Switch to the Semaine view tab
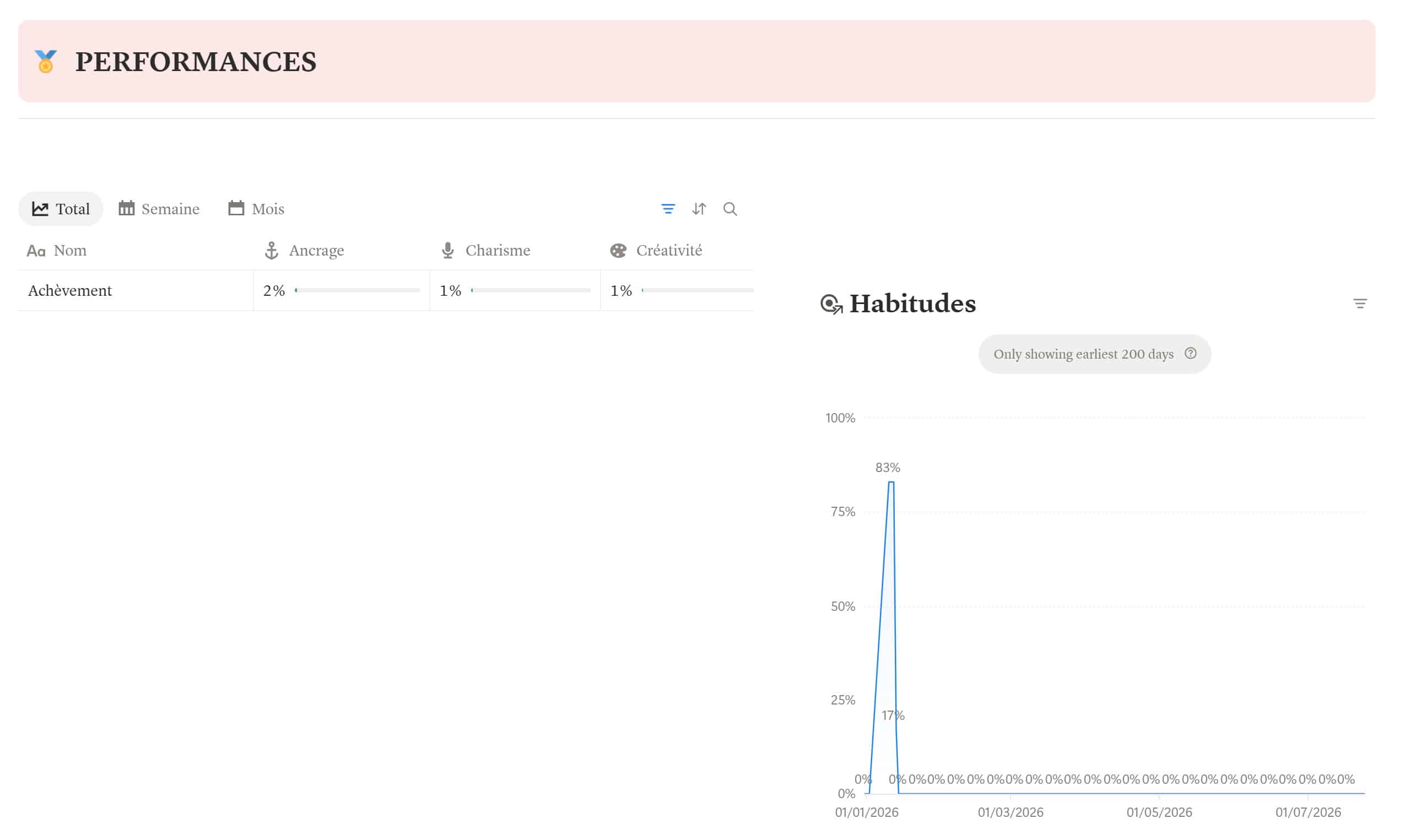1405x840 pixels. (x=159, y=209)
